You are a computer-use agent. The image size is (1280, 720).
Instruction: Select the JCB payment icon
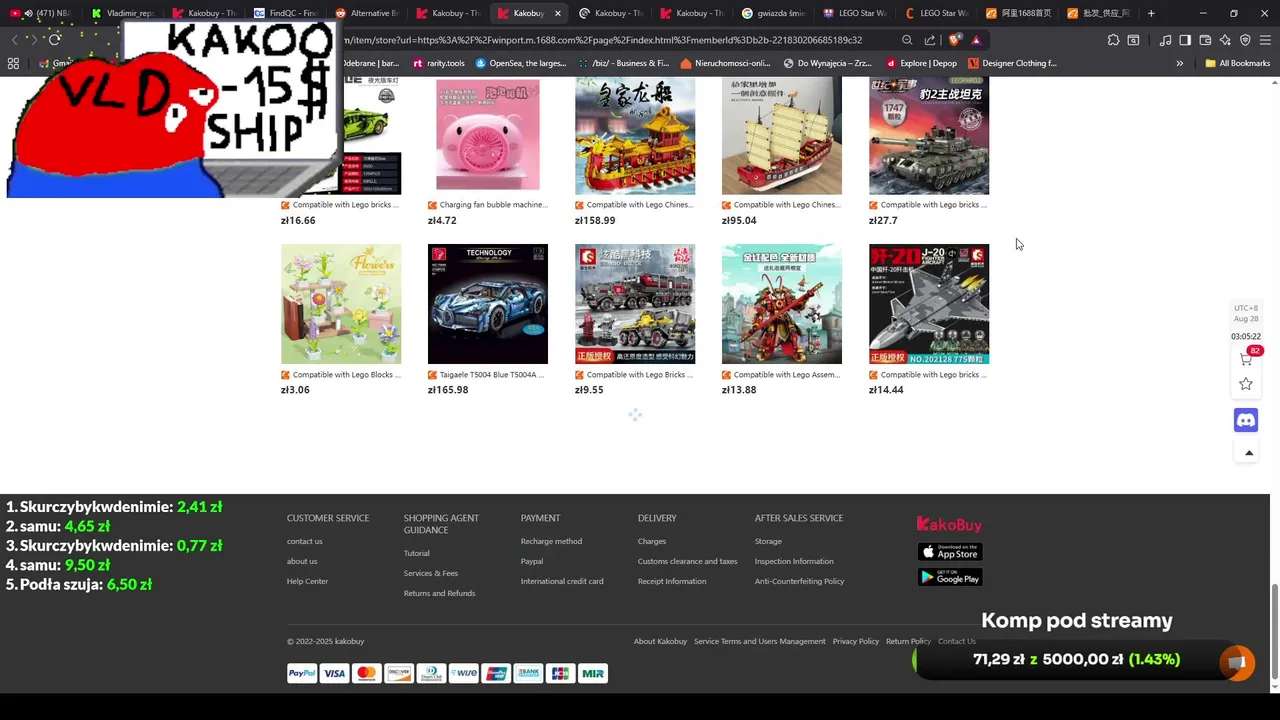(x=560, y=673)
